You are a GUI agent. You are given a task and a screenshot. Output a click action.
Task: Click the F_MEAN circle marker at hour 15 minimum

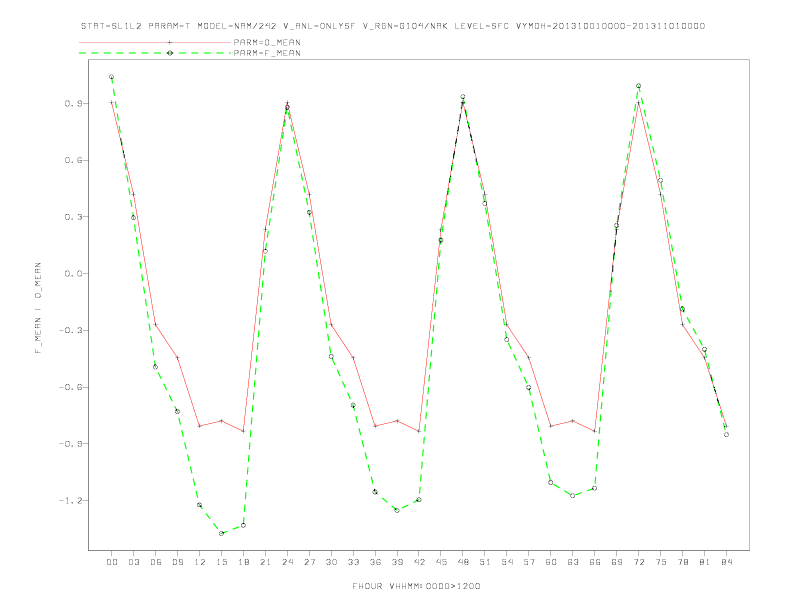[x=221, y=533]
